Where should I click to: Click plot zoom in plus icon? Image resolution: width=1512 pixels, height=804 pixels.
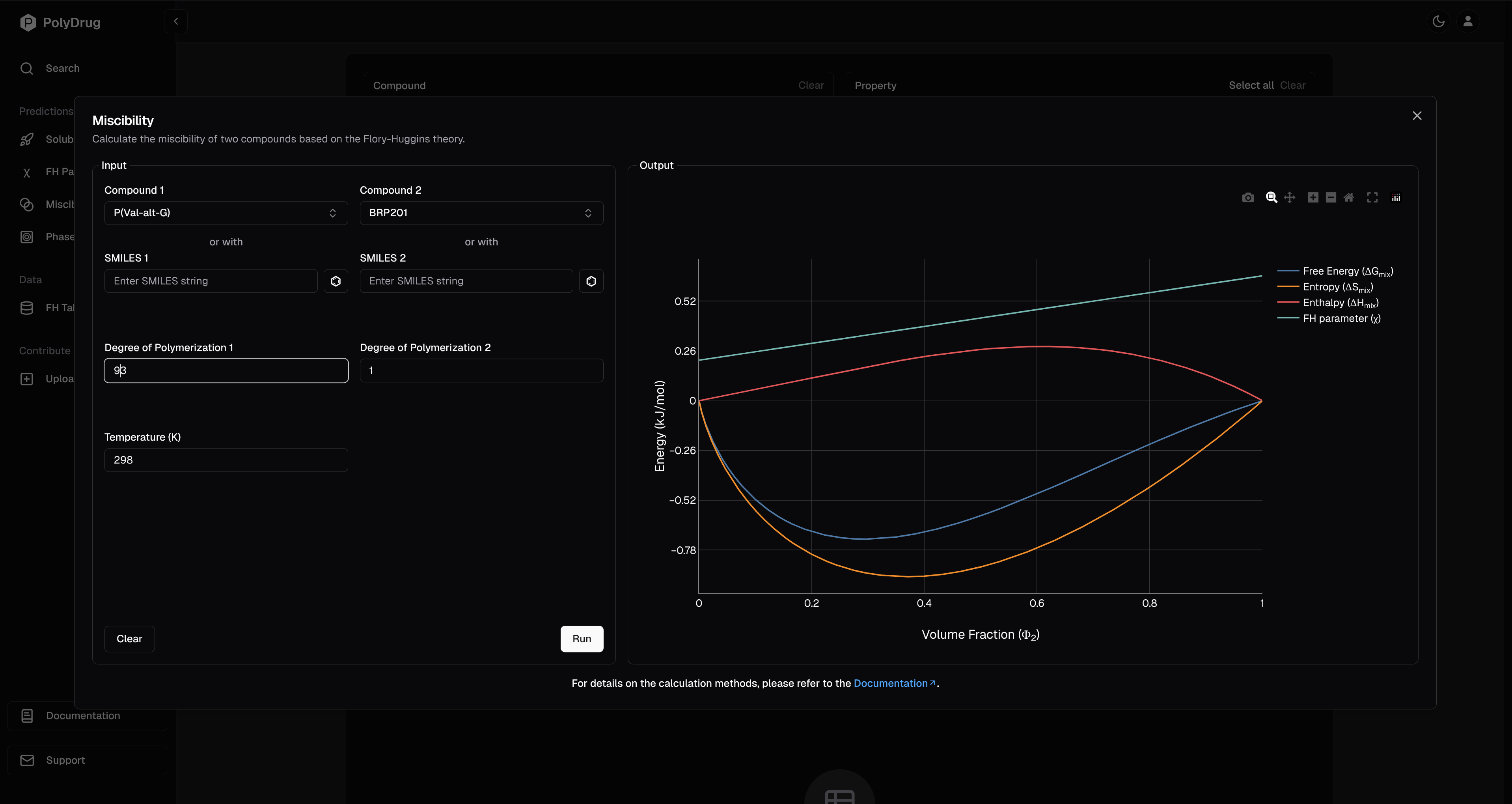coord(1313,198)
